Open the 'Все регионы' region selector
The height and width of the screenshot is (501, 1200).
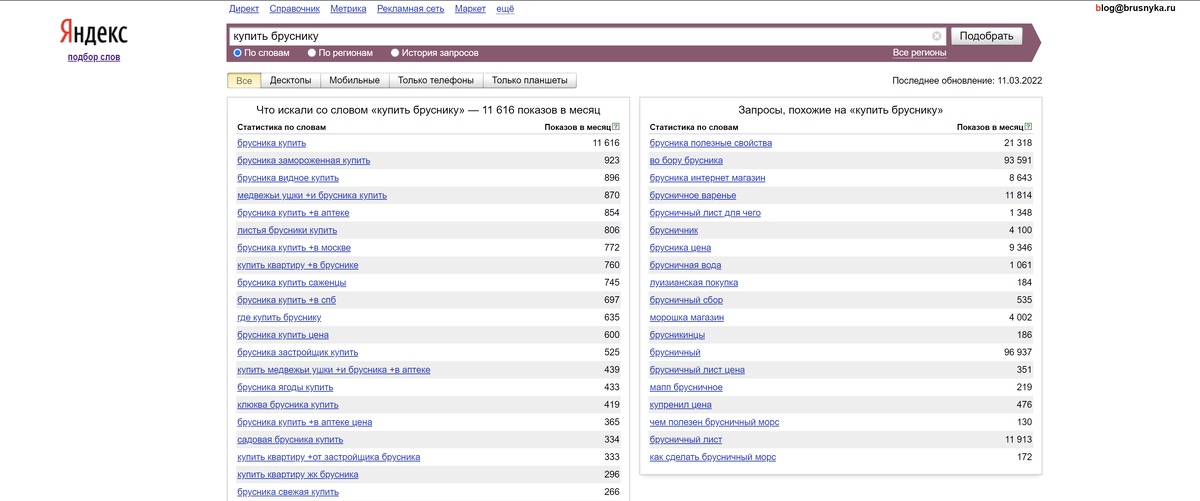point(919,52)
